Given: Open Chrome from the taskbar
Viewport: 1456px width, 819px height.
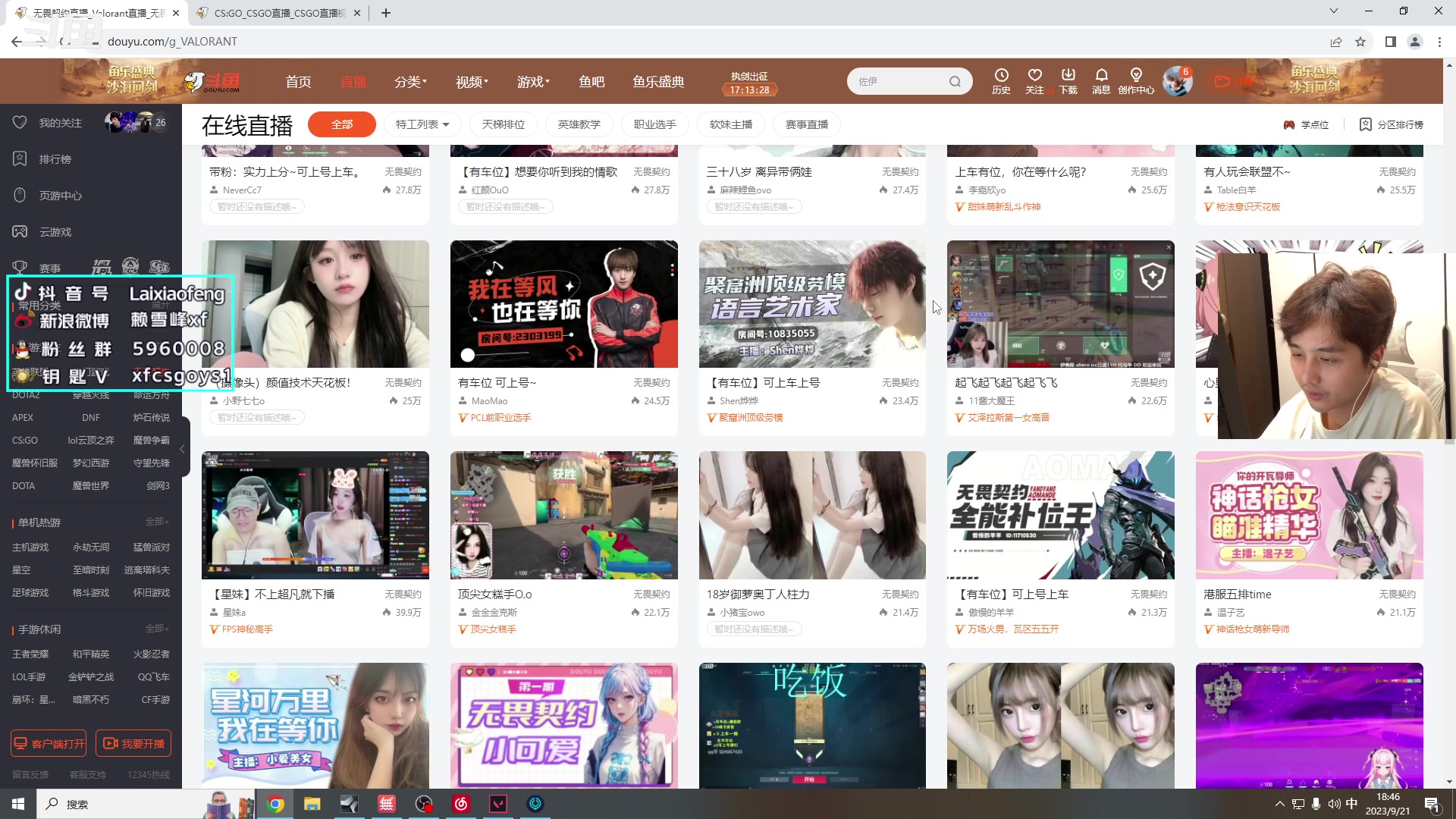Looking at the screenshot, I should click(275, 804).
